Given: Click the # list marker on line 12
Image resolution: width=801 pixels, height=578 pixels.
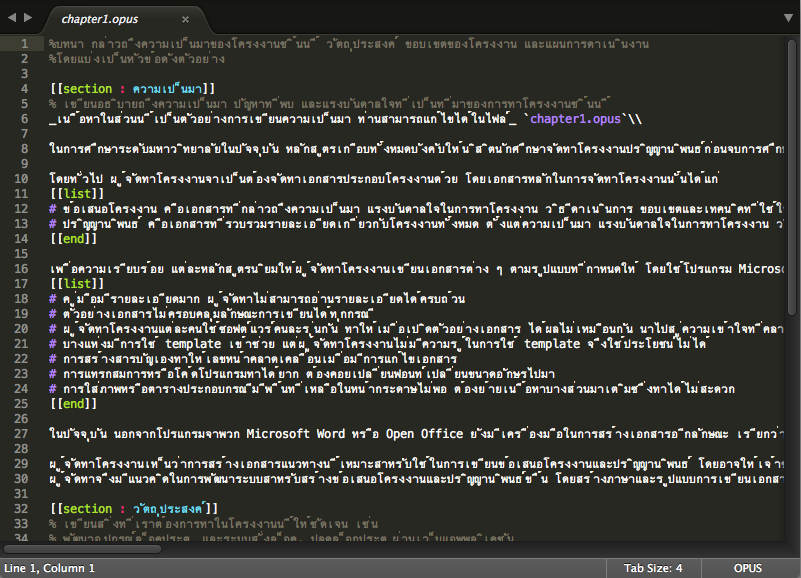Looking at the screenshot, I should (x=53, y=209).
